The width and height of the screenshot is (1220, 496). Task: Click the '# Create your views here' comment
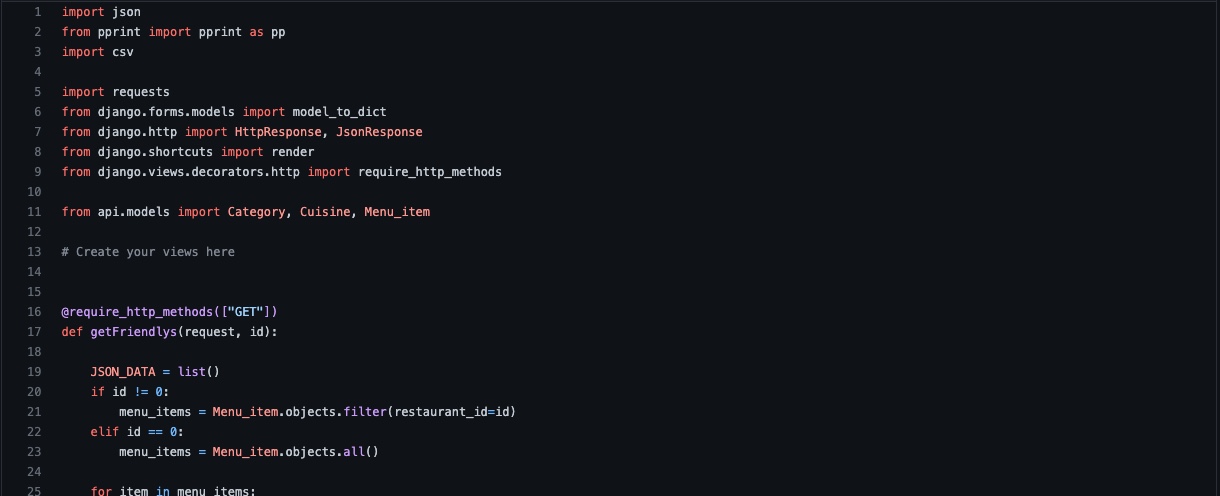(x=148, y=252)
